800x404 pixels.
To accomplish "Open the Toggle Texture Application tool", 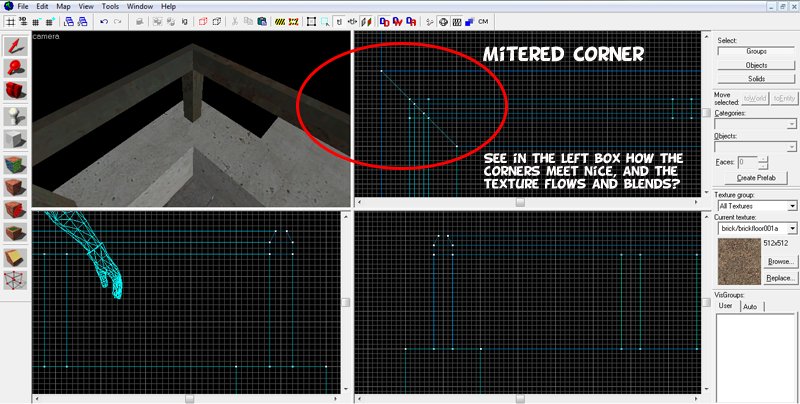I will (15, 164).
